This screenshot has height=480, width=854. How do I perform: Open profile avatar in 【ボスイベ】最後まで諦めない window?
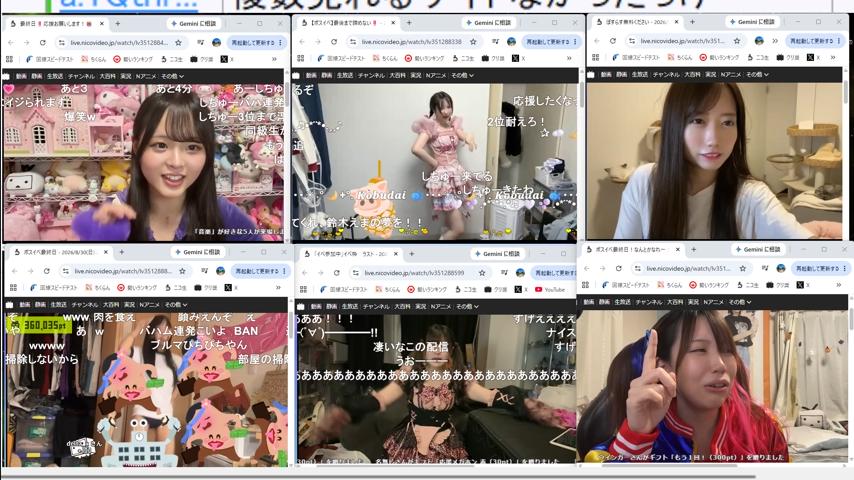coord(511,41)
